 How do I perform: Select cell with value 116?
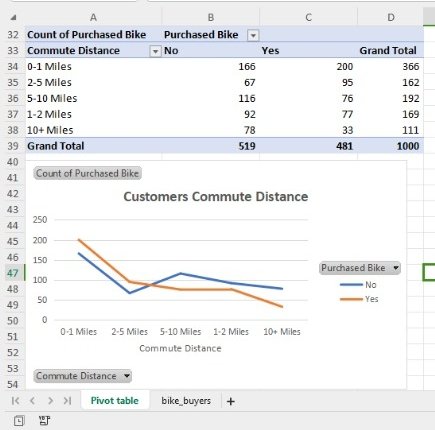[x=211, y=98]
